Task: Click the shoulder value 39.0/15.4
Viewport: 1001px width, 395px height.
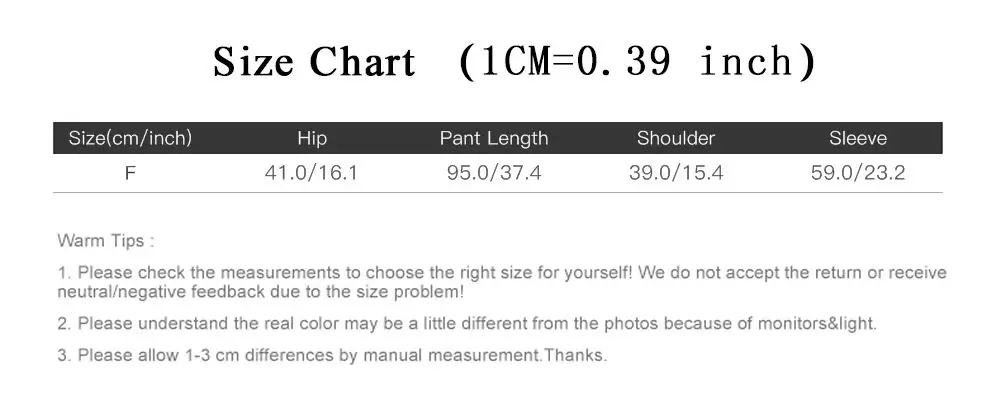Action: tap(676, 173)
